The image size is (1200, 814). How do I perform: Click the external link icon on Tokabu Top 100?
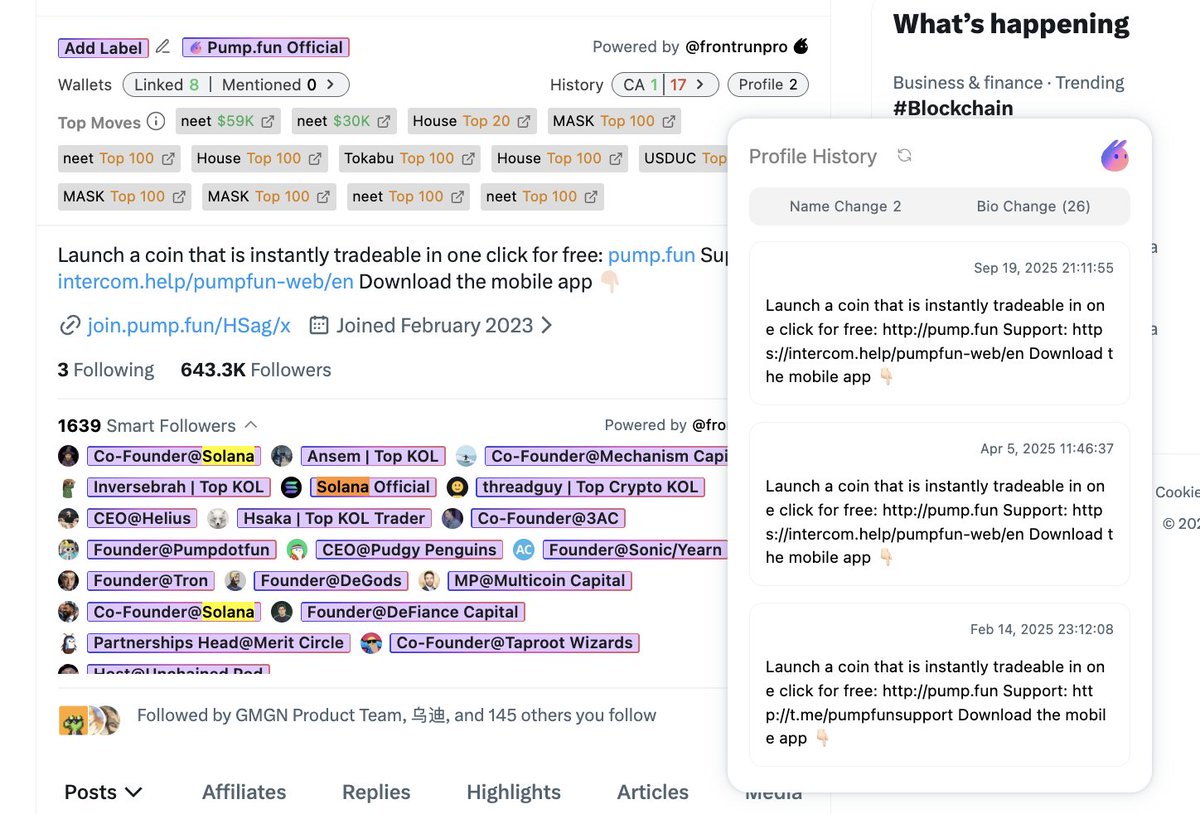click(468, 158)
